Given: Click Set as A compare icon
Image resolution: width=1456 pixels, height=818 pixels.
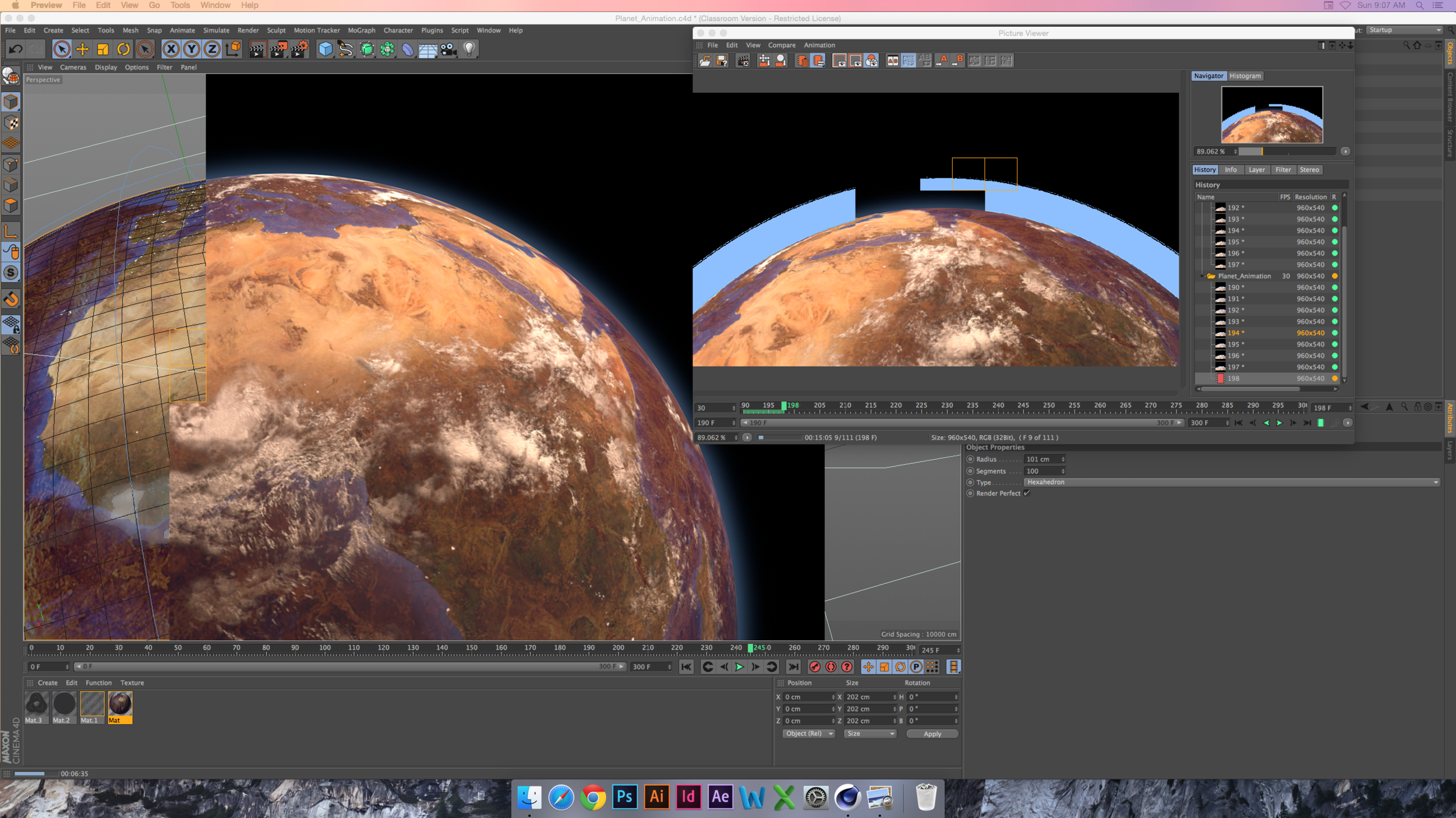Looking at the screenshot, I should 942,61.
